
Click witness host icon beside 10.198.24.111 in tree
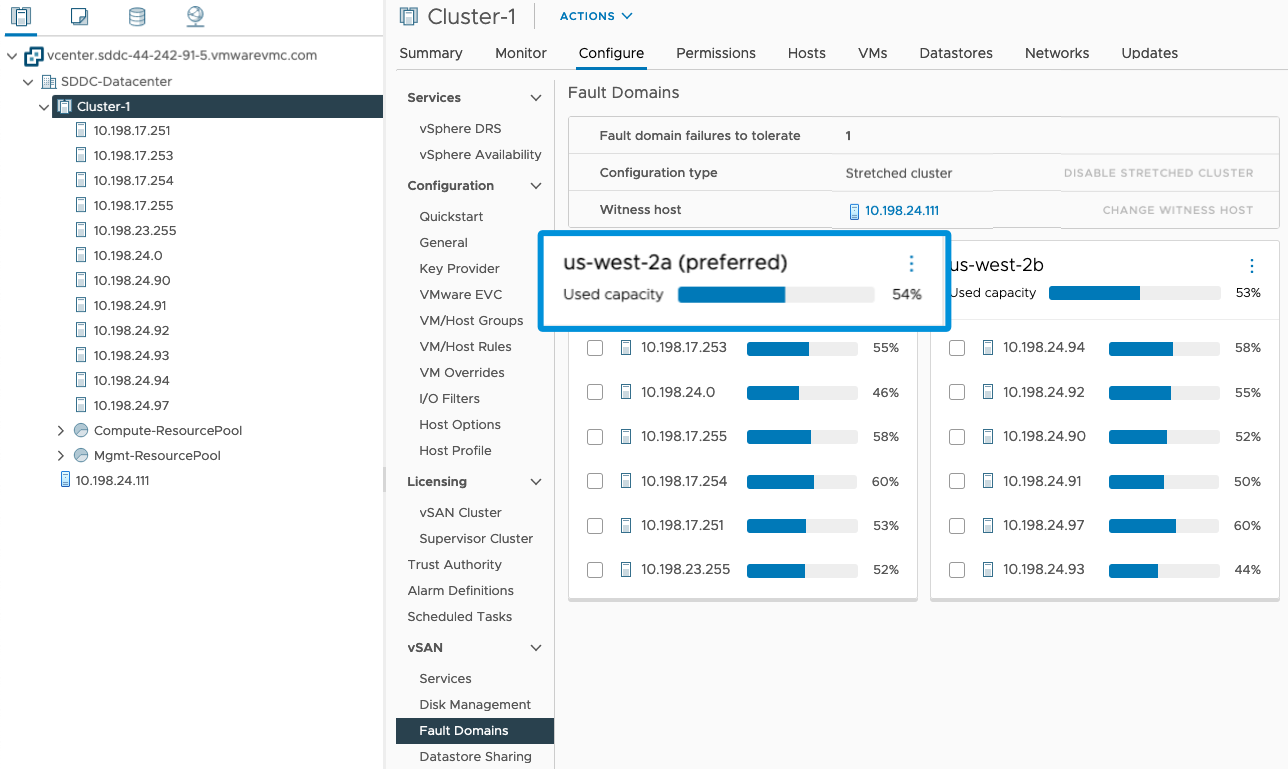(66, 480)
